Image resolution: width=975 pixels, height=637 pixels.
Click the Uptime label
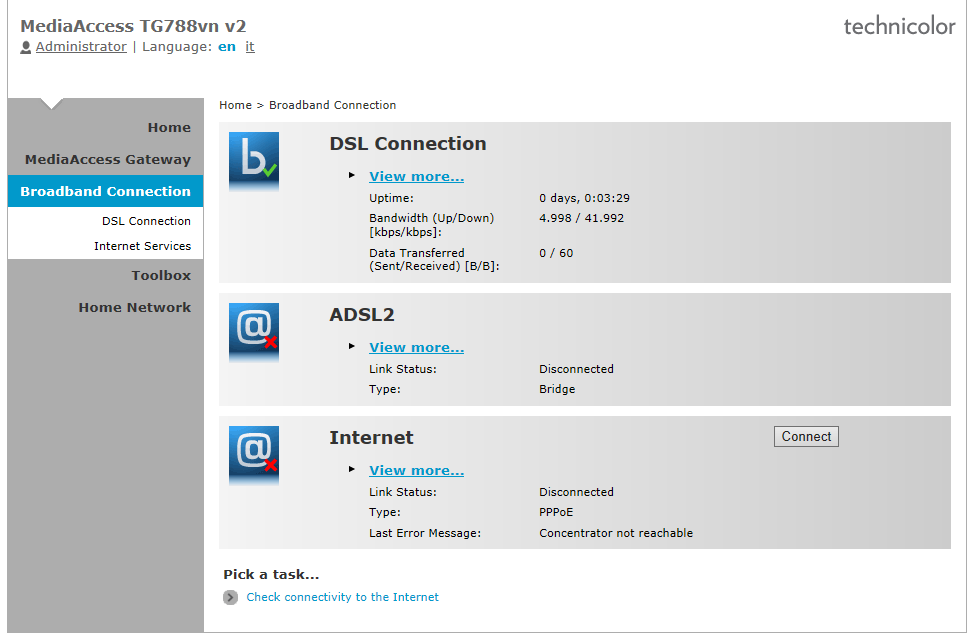coord(391,198)
